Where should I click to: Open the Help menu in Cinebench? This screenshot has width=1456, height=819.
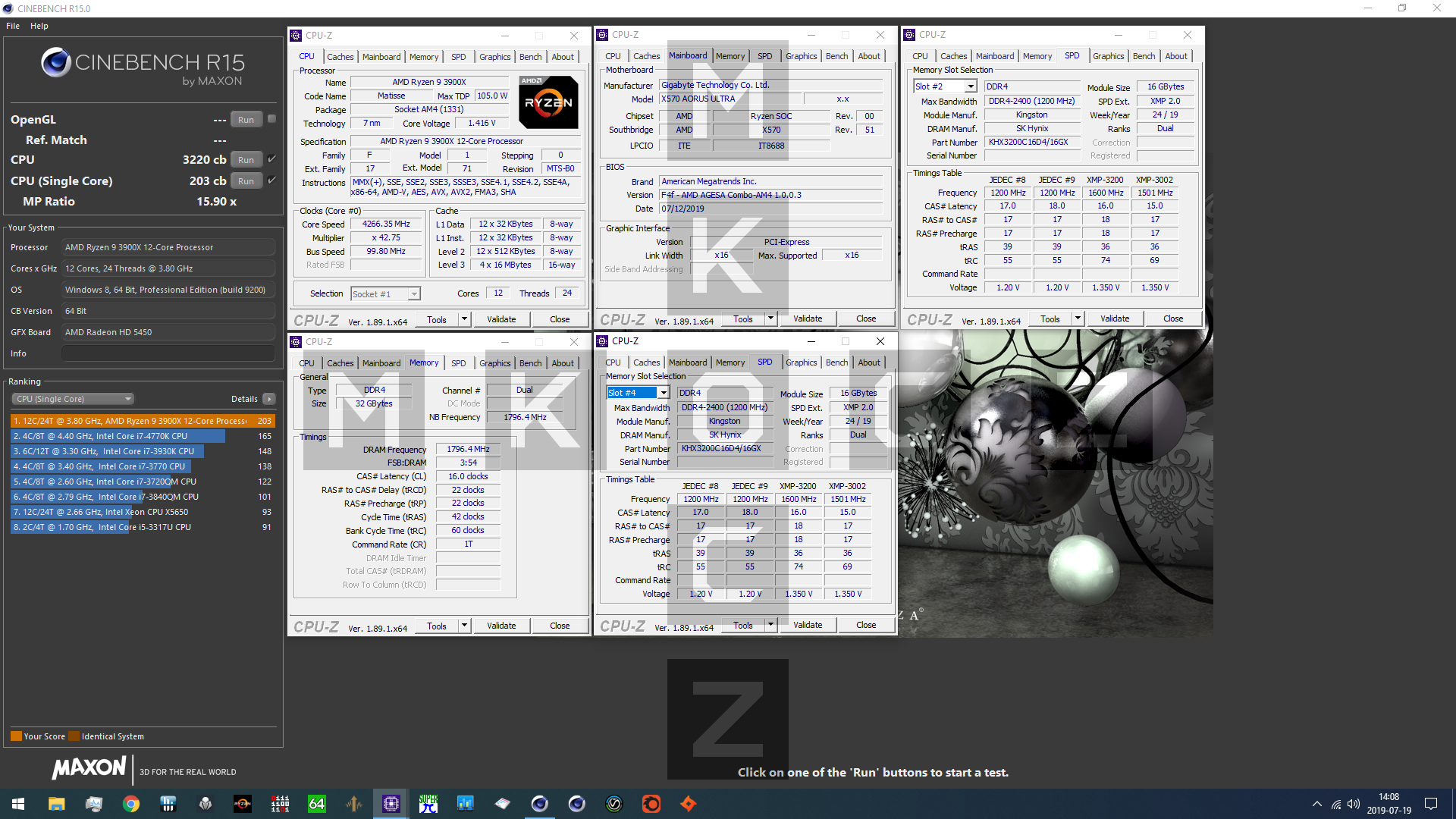point(39,26)
